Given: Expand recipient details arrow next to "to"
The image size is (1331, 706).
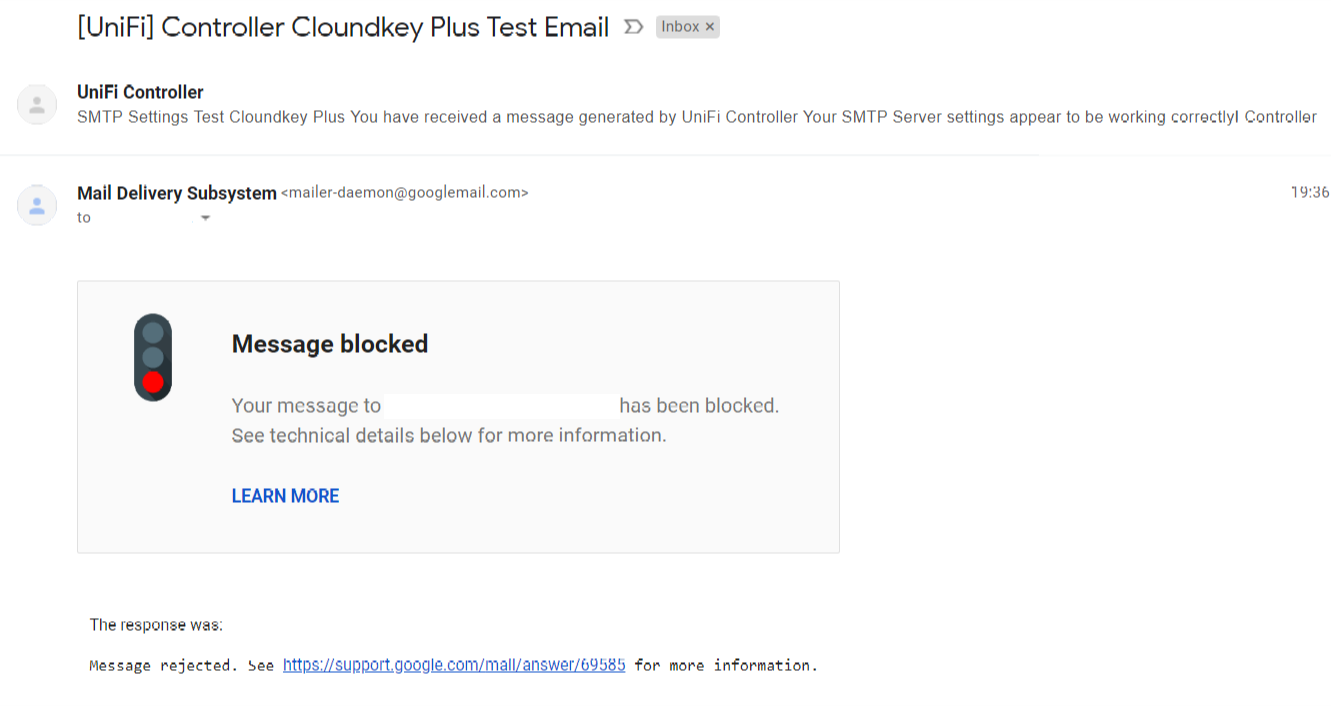Looking at the screenshot, I should coord(206,218).
